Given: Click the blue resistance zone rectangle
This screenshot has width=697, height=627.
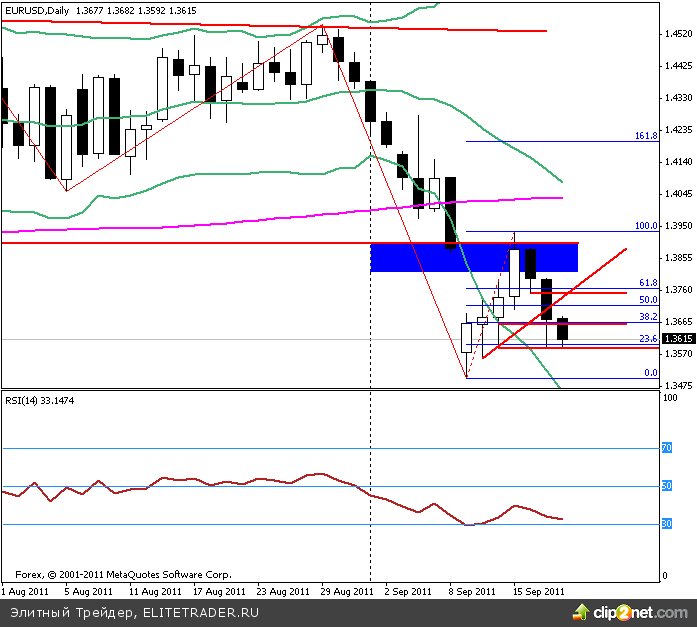Looking at the screenshot, I should pos(473,257).
